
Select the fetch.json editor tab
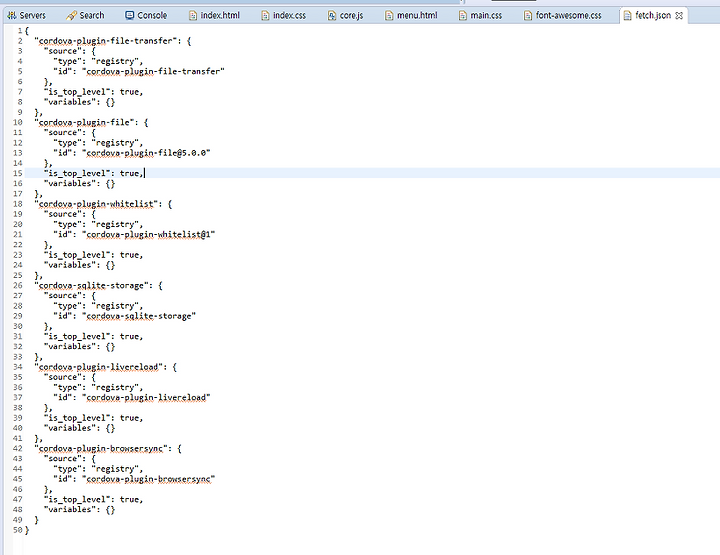click(x=652, y=16)
